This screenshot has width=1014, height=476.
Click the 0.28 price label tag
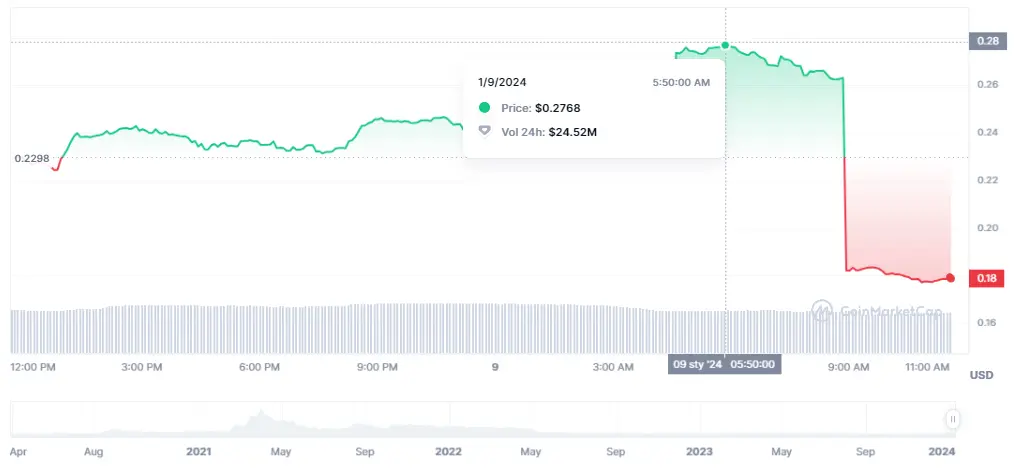(x=987, y=41)
